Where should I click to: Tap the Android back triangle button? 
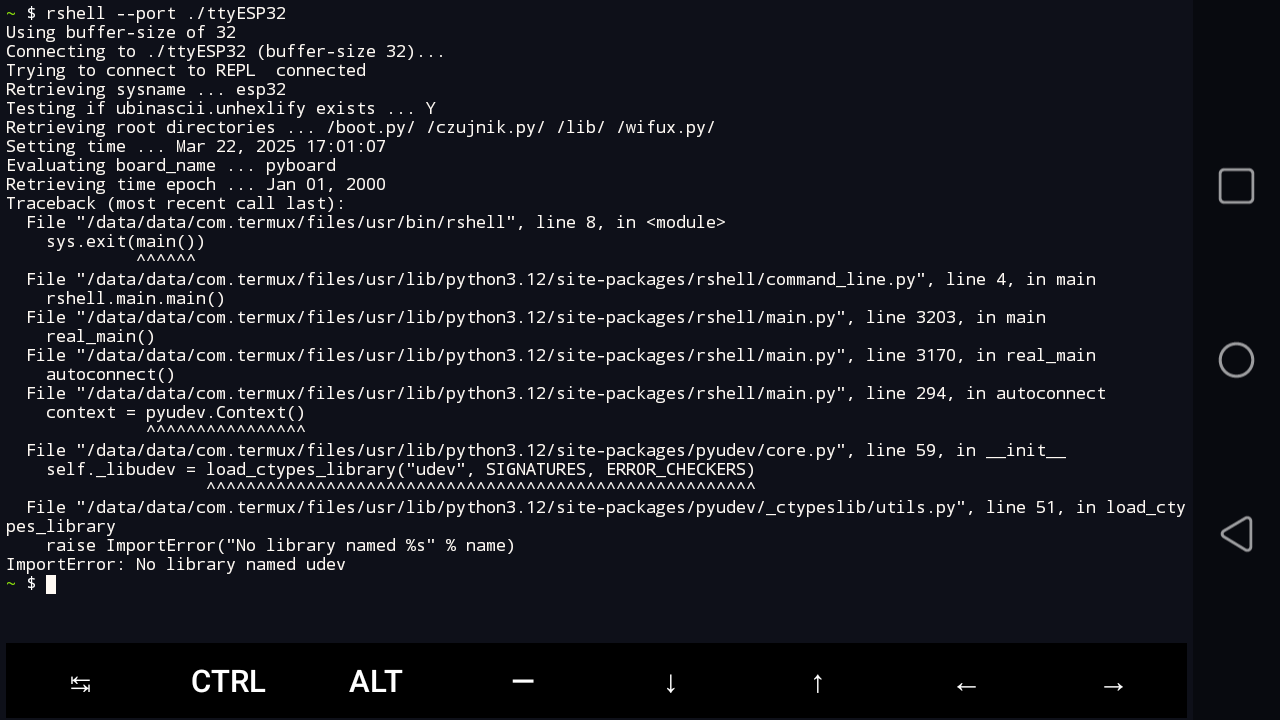(x=1236, y=534)
